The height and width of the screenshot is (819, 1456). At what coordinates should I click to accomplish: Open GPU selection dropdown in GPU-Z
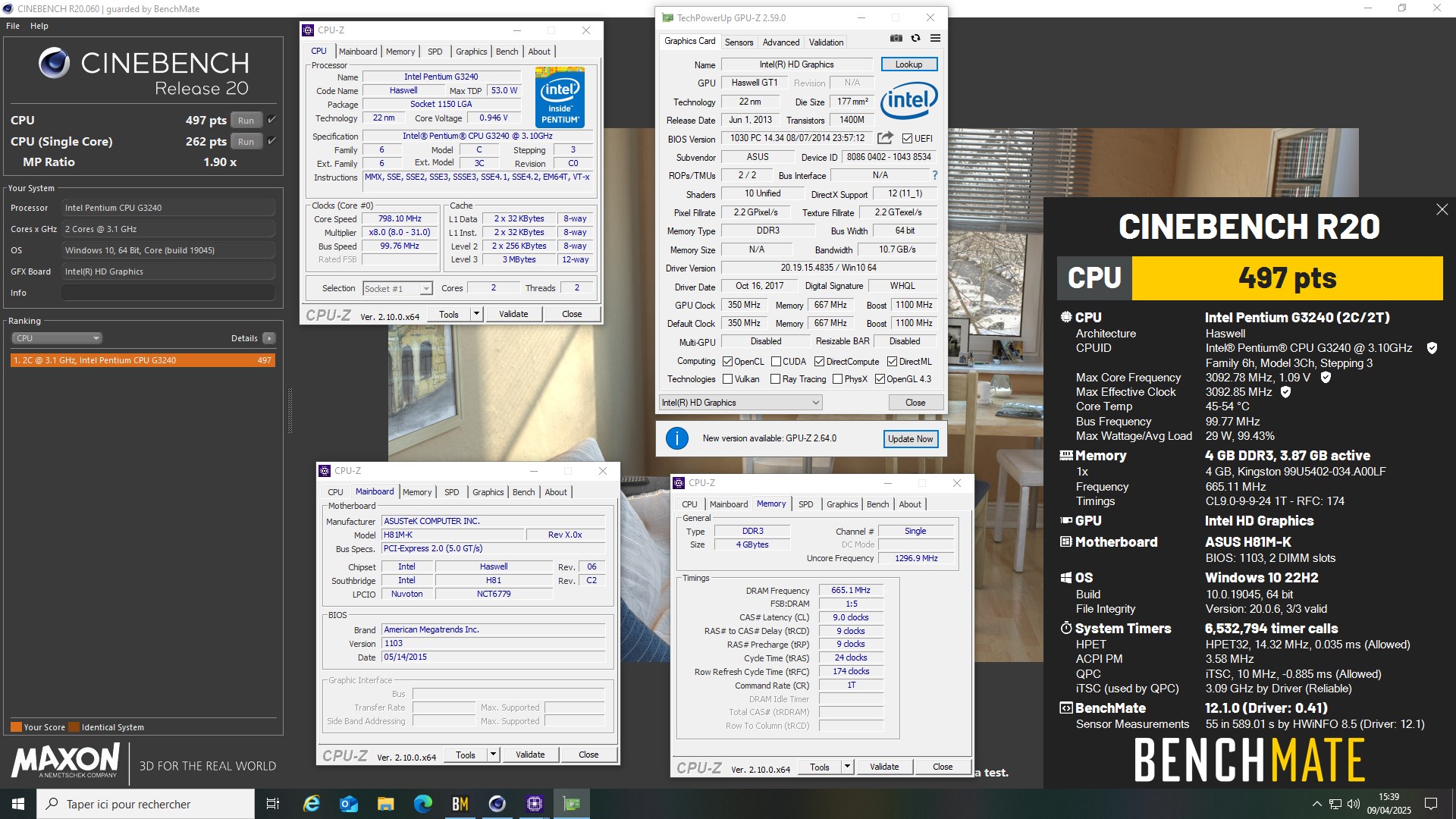tap(740, 403)
